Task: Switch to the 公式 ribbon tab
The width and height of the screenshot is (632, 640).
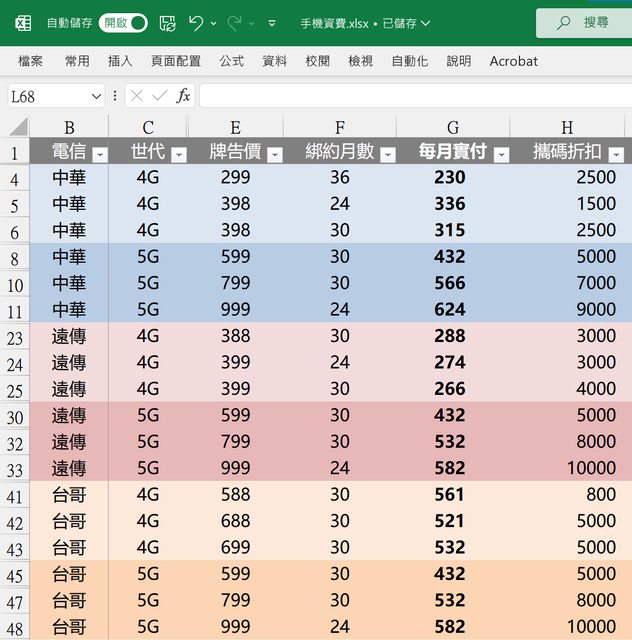Action: pyautogui.click(x=232, y=61)
